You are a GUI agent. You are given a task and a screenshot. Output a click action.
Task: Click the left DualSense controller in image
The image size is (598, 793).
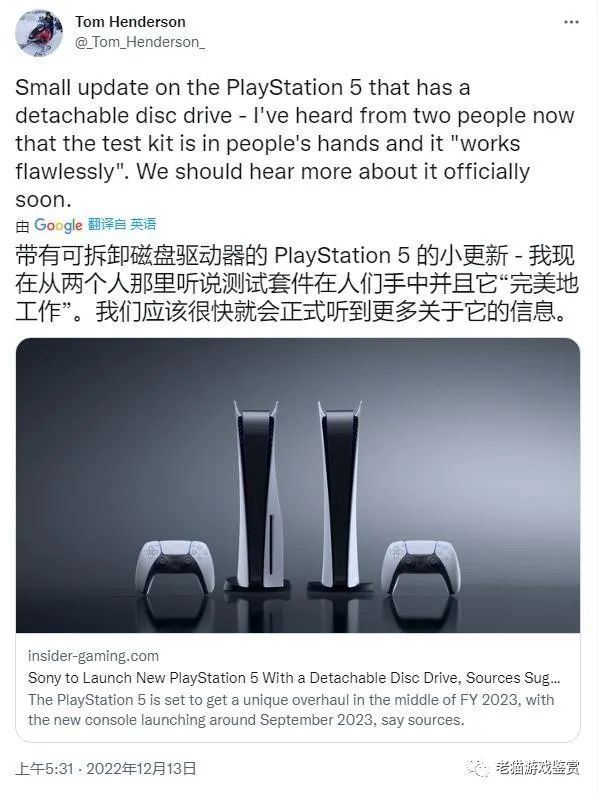(x=175, y=564)
